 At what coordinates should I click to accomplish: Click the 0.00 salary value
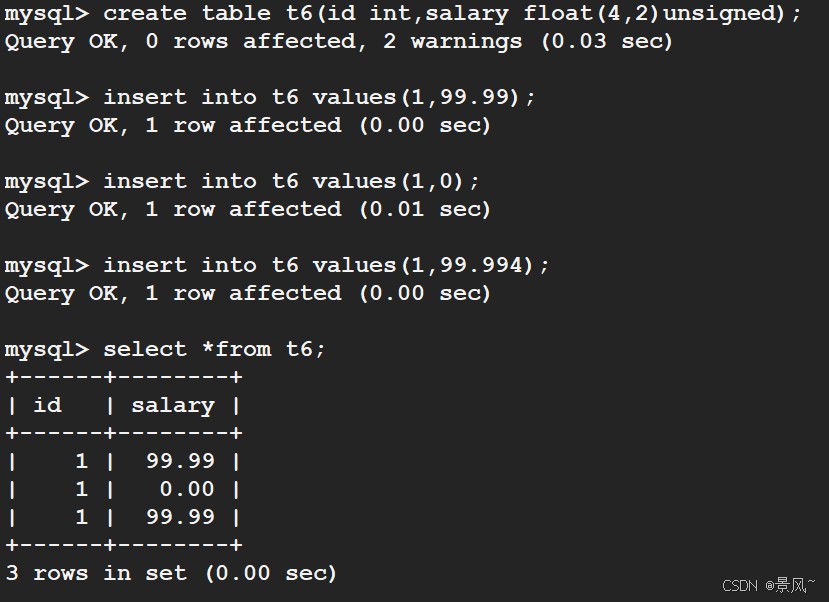click(187, 489)
